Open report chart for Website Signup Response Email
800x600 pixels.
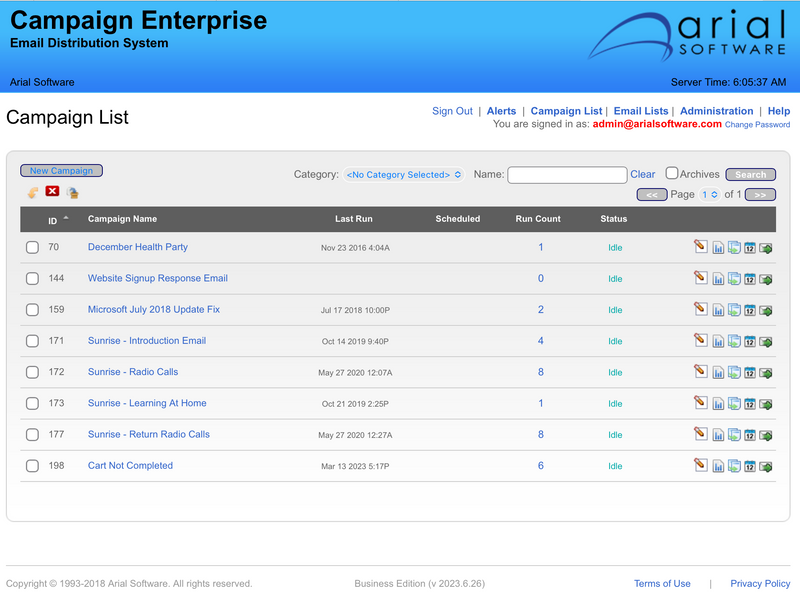coord(718,280)
